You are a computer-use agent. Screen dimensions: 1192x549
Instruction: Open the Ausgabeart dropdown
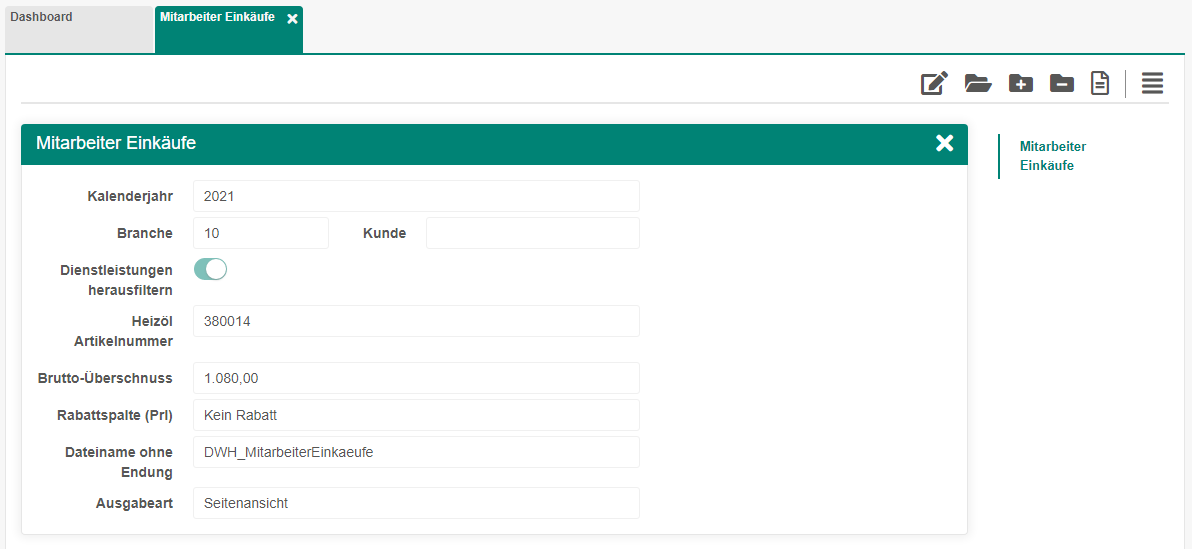tap(415, 503)
